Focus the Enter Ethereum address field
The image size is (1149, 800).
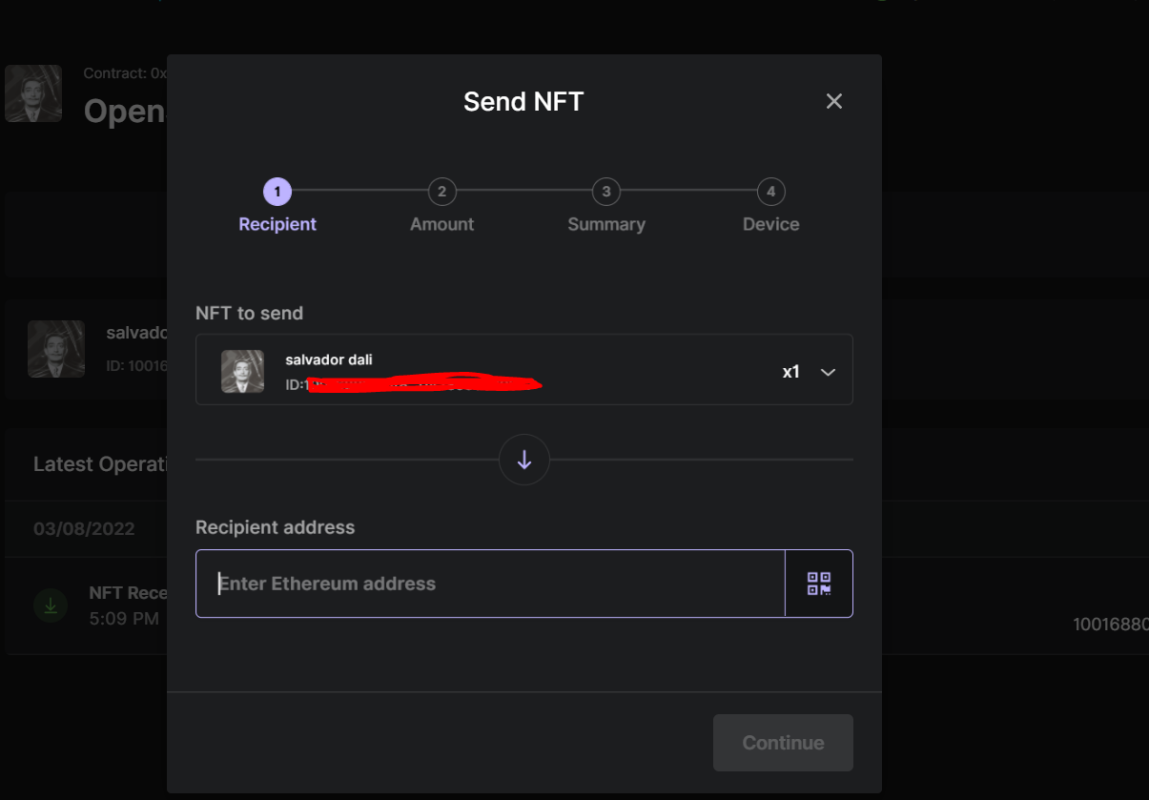pos(490,584)
